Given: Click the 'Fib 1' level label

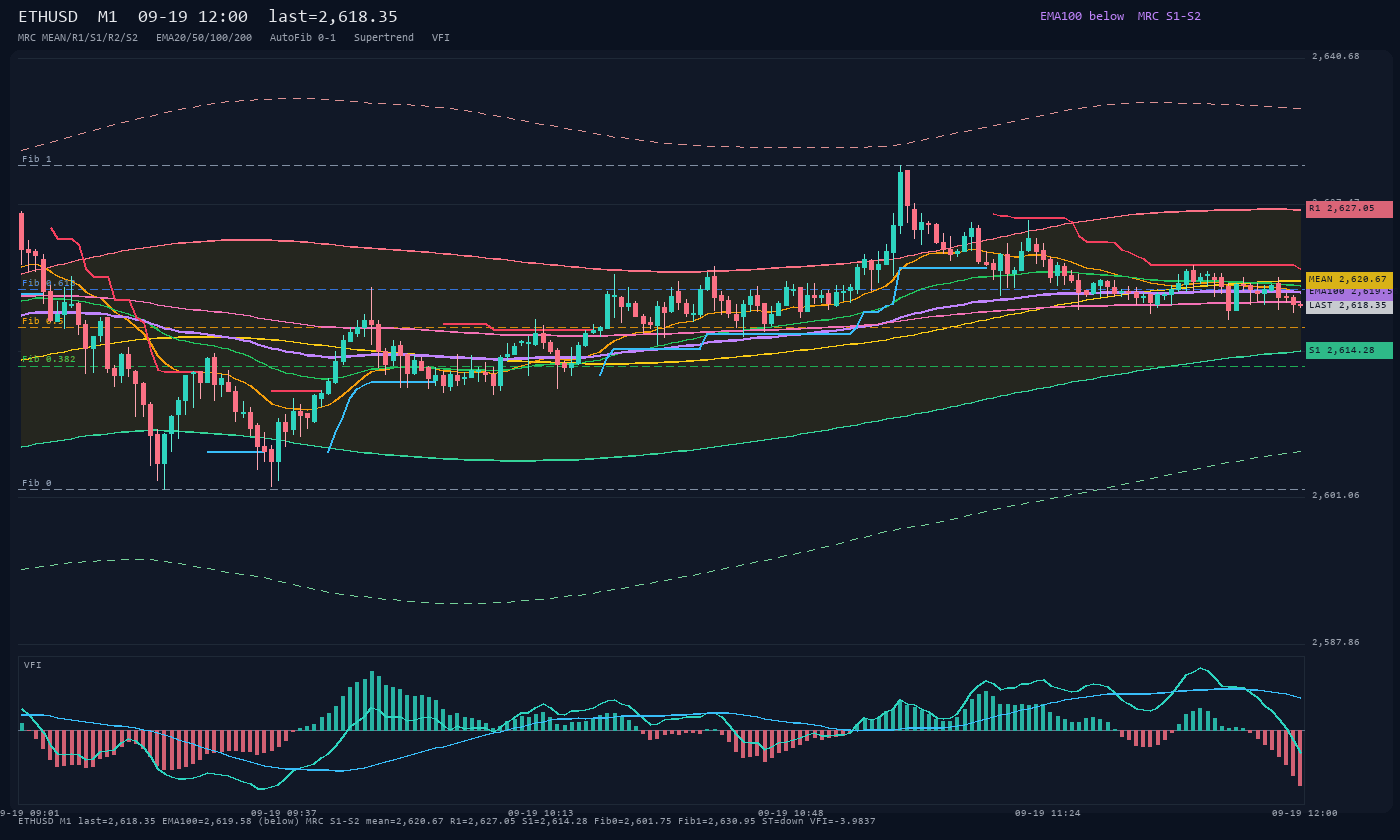Looking at the screenshot, I should tap(37, 159).
